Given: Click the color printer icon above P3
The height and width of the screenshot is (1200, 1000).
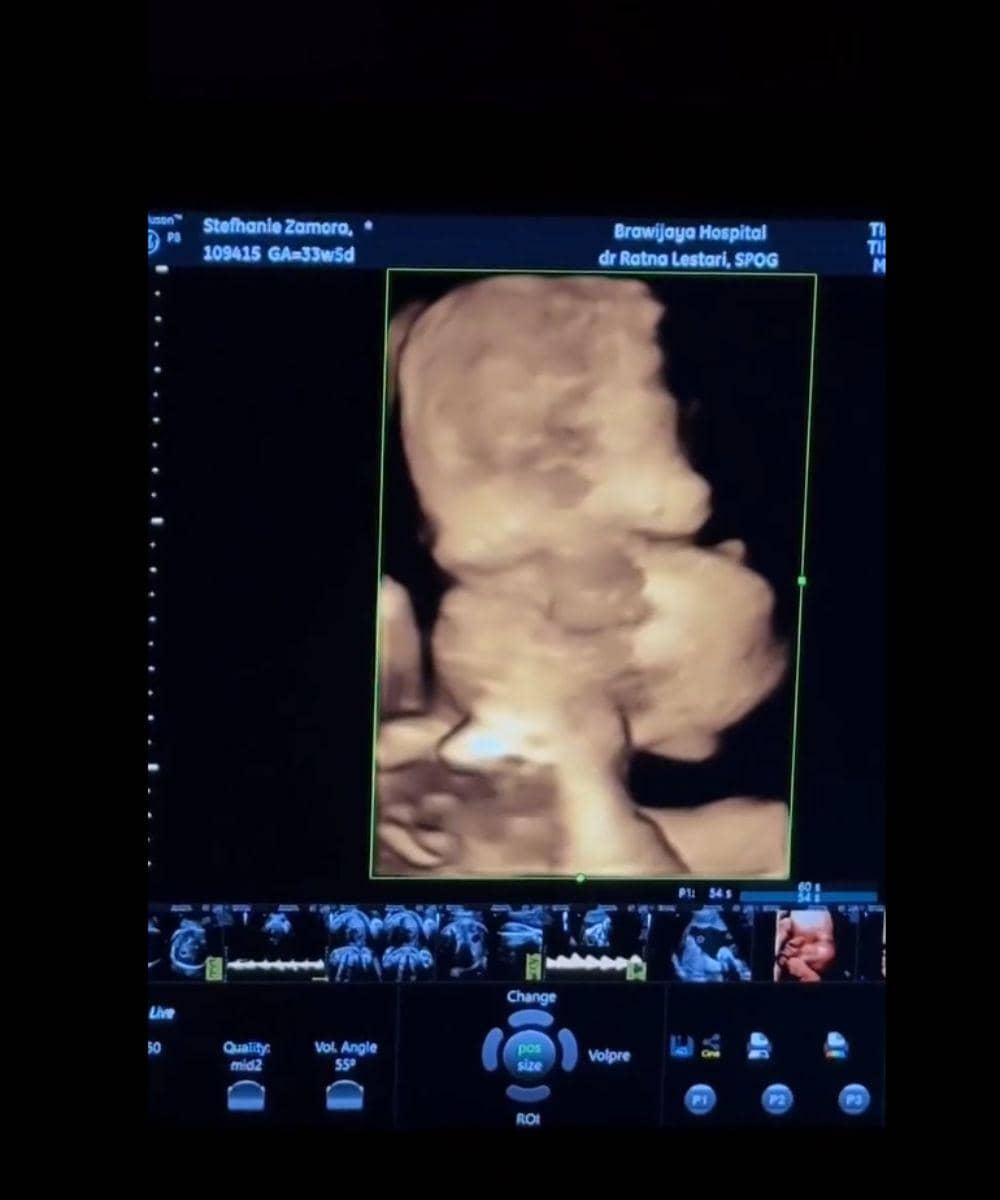Looking at the screenshot, I should coord(835,1046).
